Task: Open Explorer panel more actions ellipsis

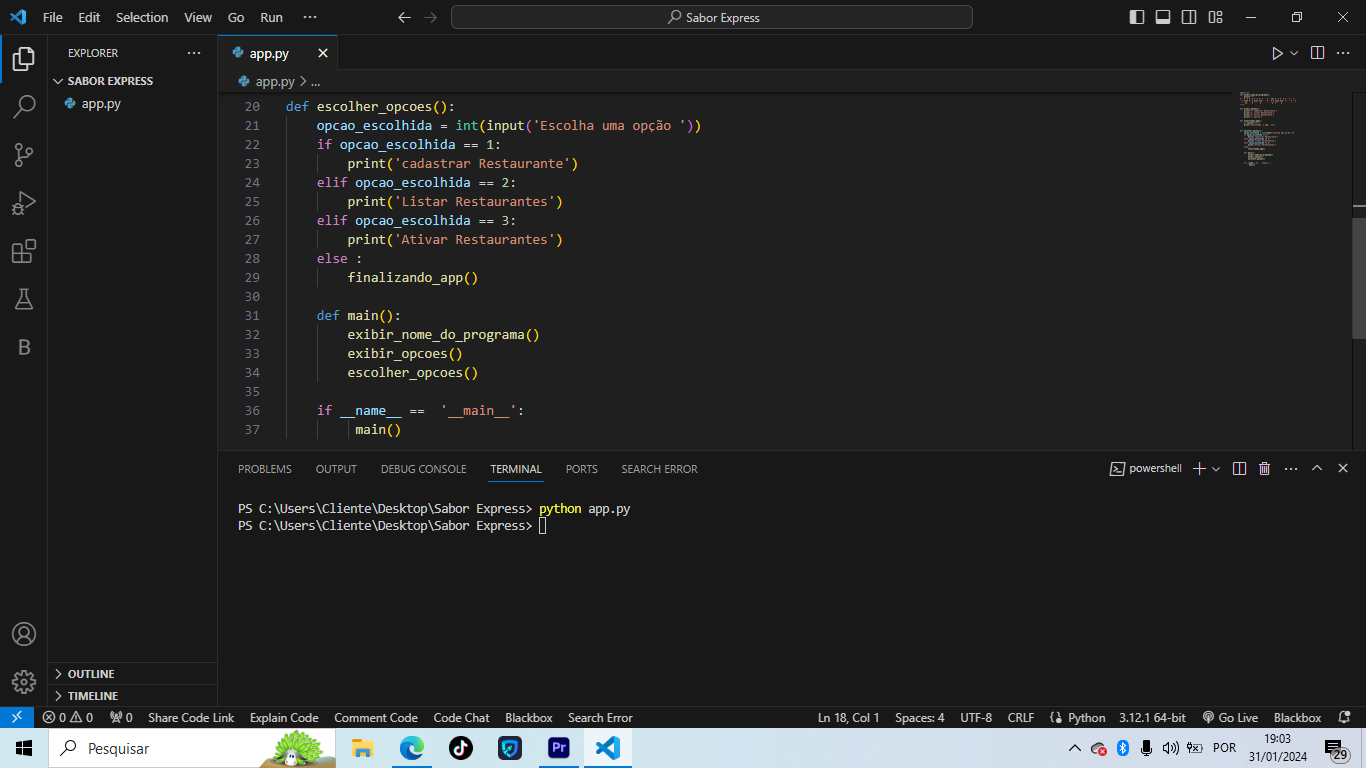Action: click(194, 53)
